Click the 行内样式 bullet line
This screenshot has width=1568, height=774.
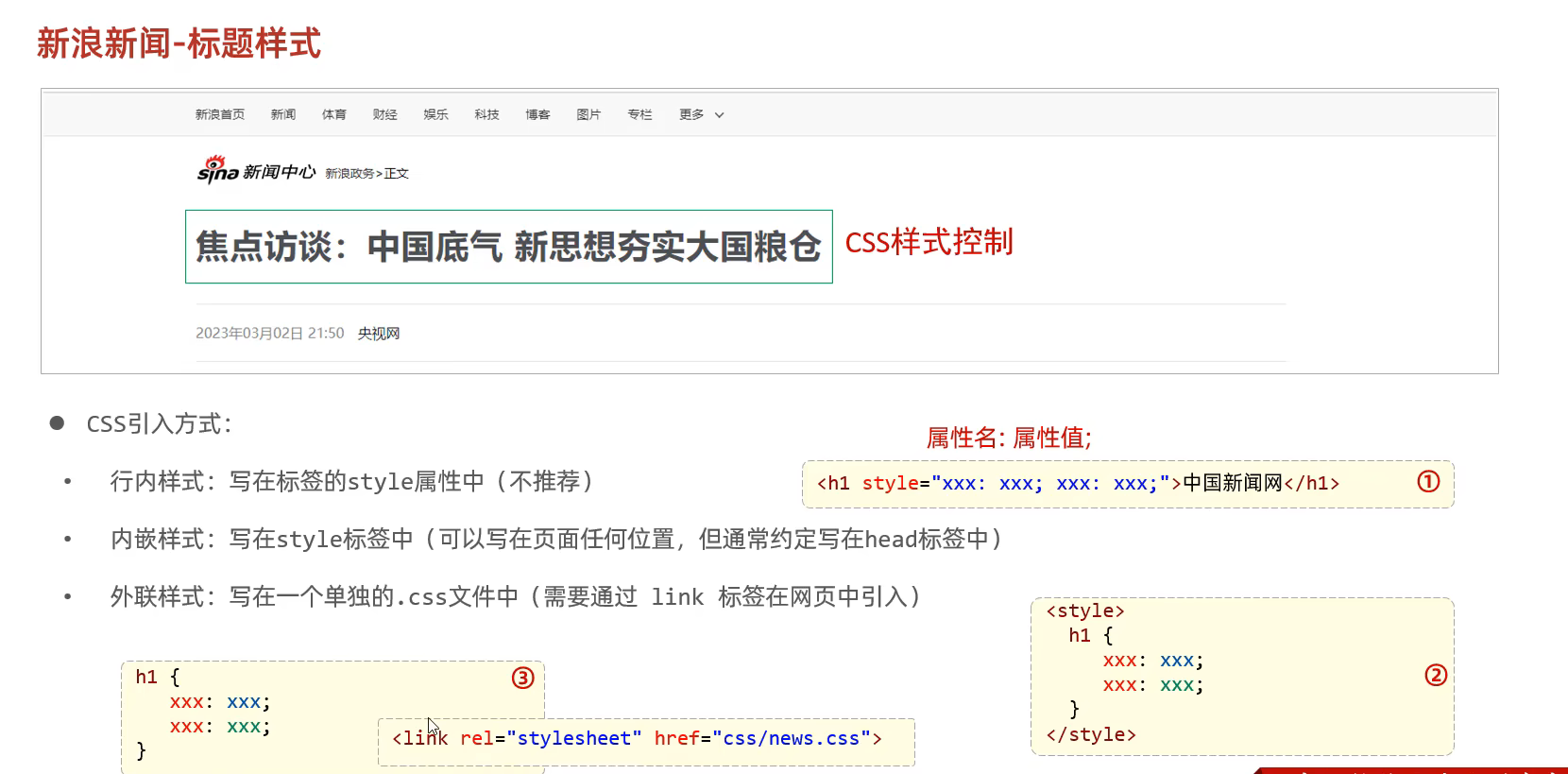pyautogui.click(x=352, y=481)
